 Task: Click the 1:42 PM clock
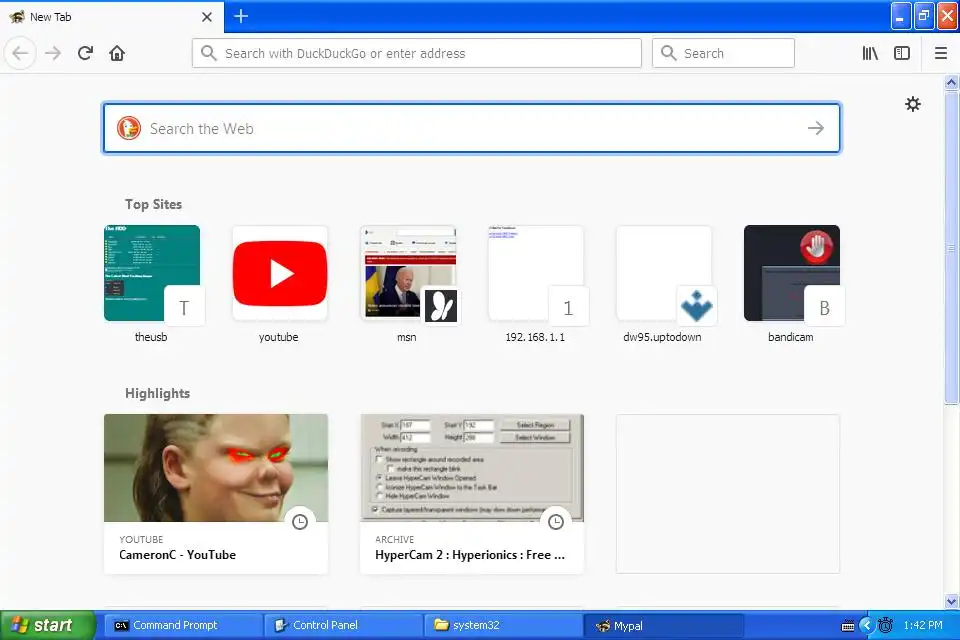[923, 625]
